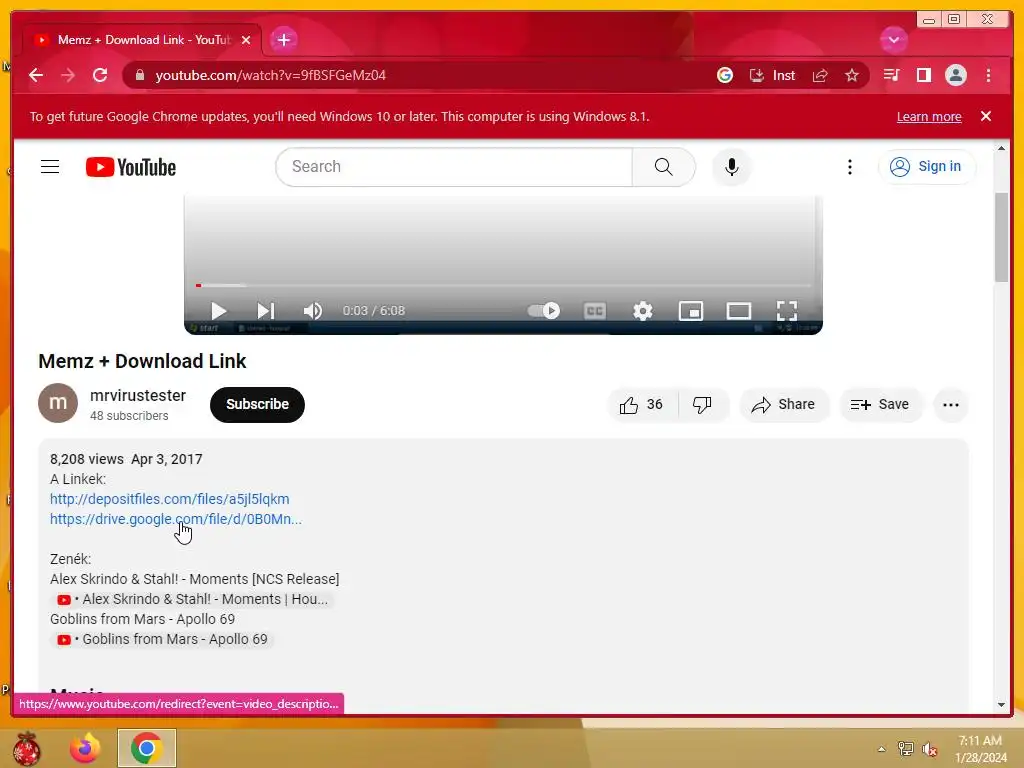
Task: Open YouTube settings three-dot menu
Action: coord(849,167)
